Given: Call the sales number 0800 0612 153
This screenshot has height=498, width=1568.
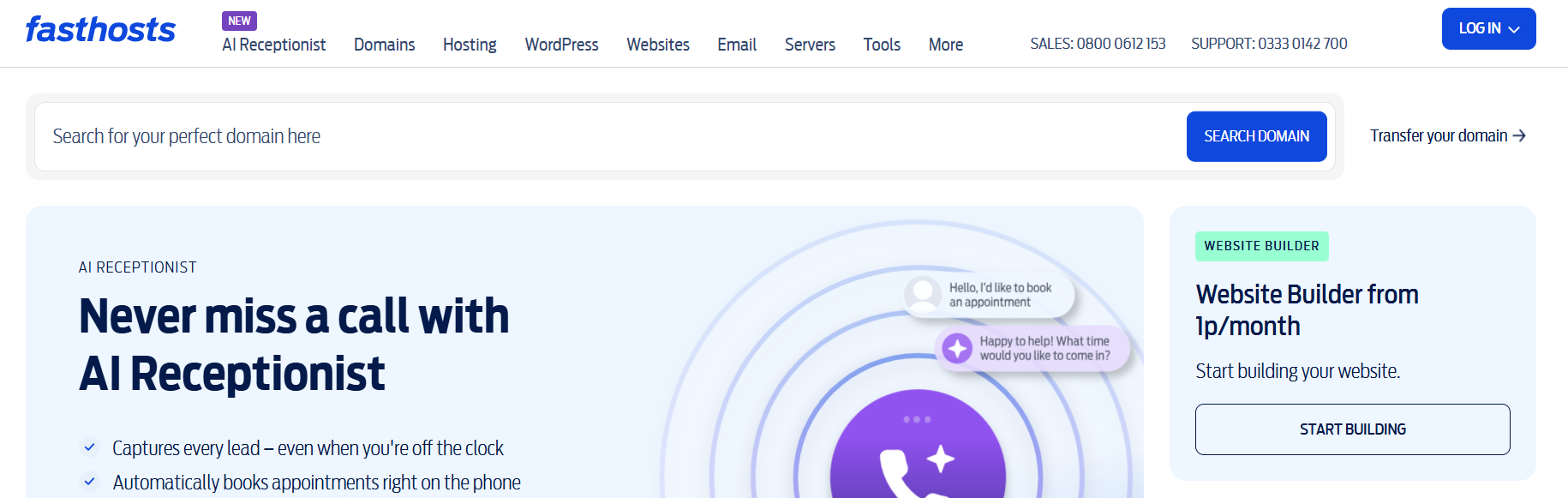Looking at the screenshot, I should (x=1098, y=44).
